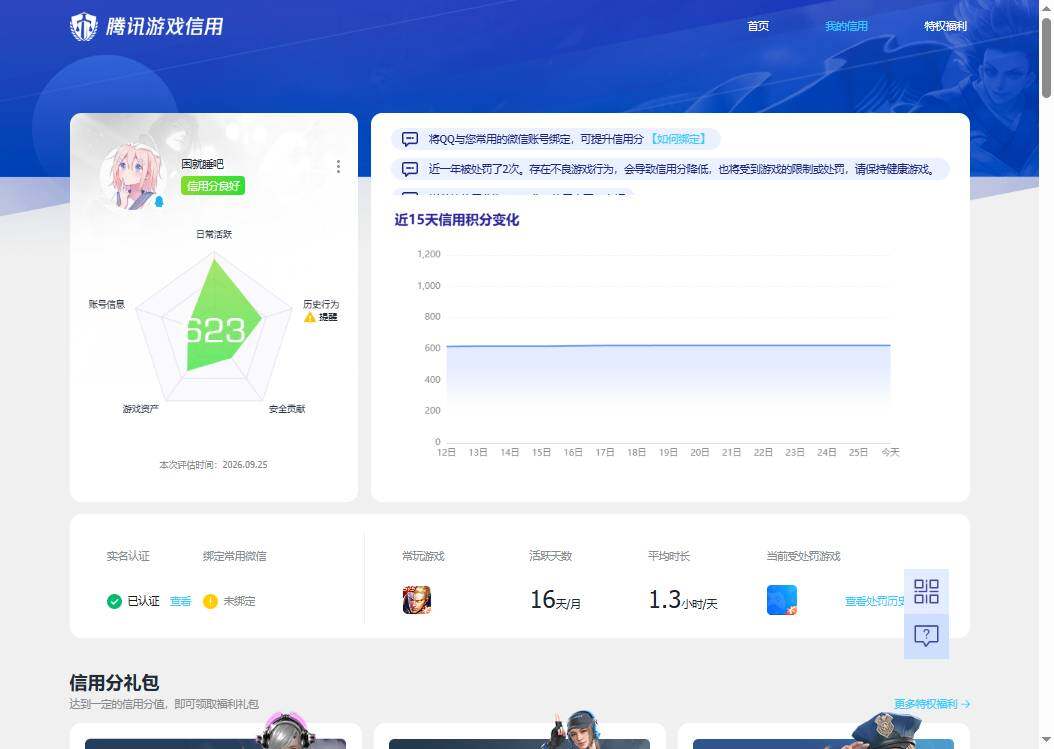Click the 12日 label on chart axis

(x=446, y=452)
